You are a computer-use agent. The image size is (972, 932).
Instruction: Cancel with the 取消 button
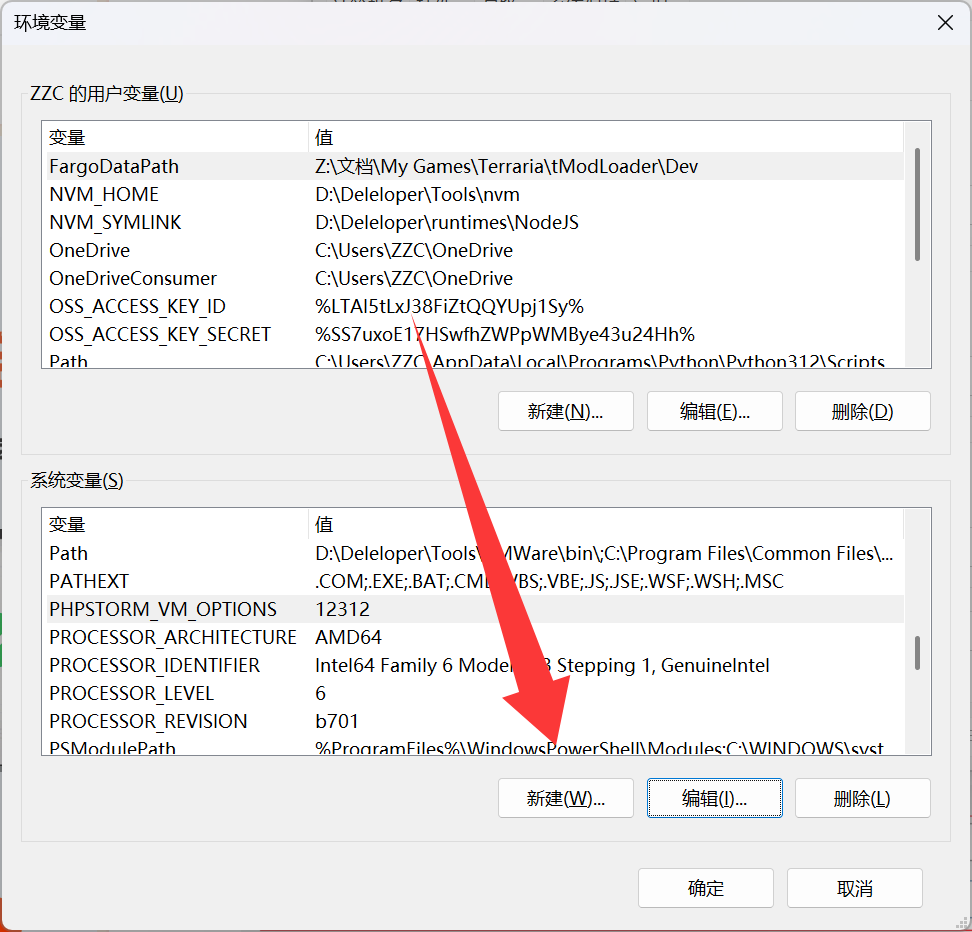click(x=855, y=888)
